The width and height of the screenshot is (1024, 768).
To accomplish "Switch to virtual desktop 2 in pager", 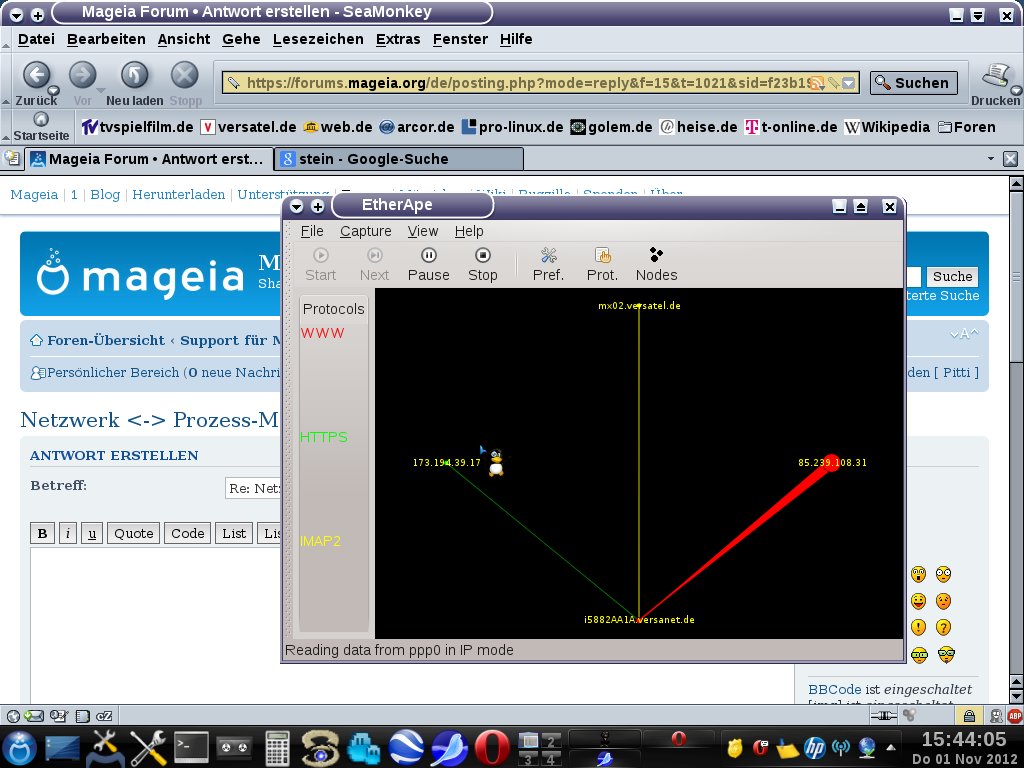I will click(x=551, y=740).
